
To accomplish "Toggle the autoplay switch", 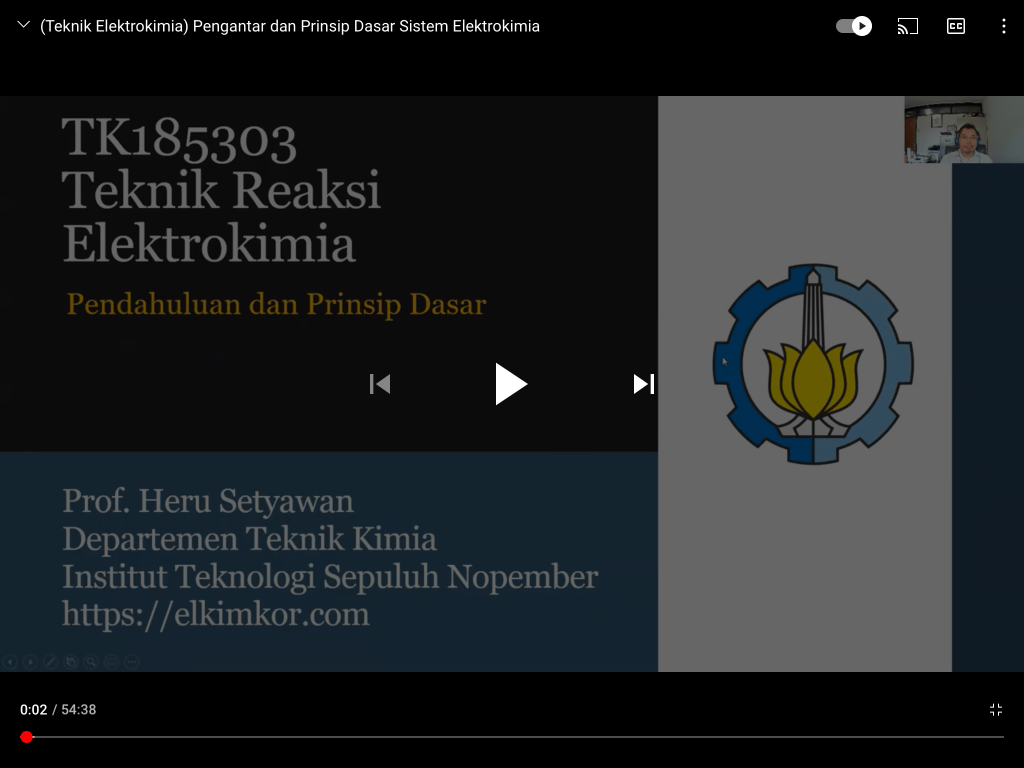I will click(x=854, y=26).
